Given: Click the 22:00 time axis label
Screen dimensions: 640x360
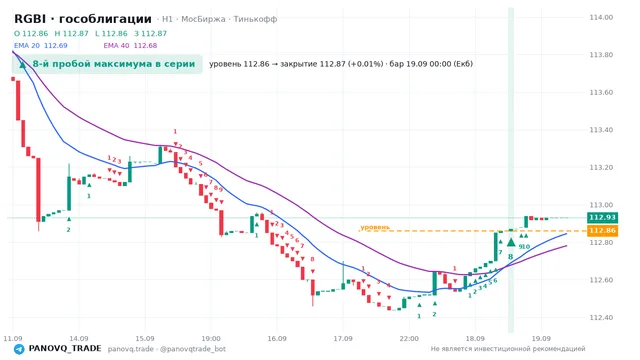Looking at the screenshot, I should (x=409, y=338).
